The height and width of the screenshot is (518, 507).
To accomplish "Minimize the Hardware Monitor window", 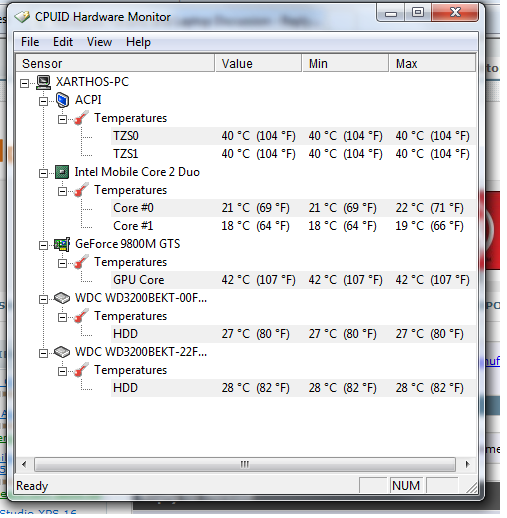I will 391,13.
